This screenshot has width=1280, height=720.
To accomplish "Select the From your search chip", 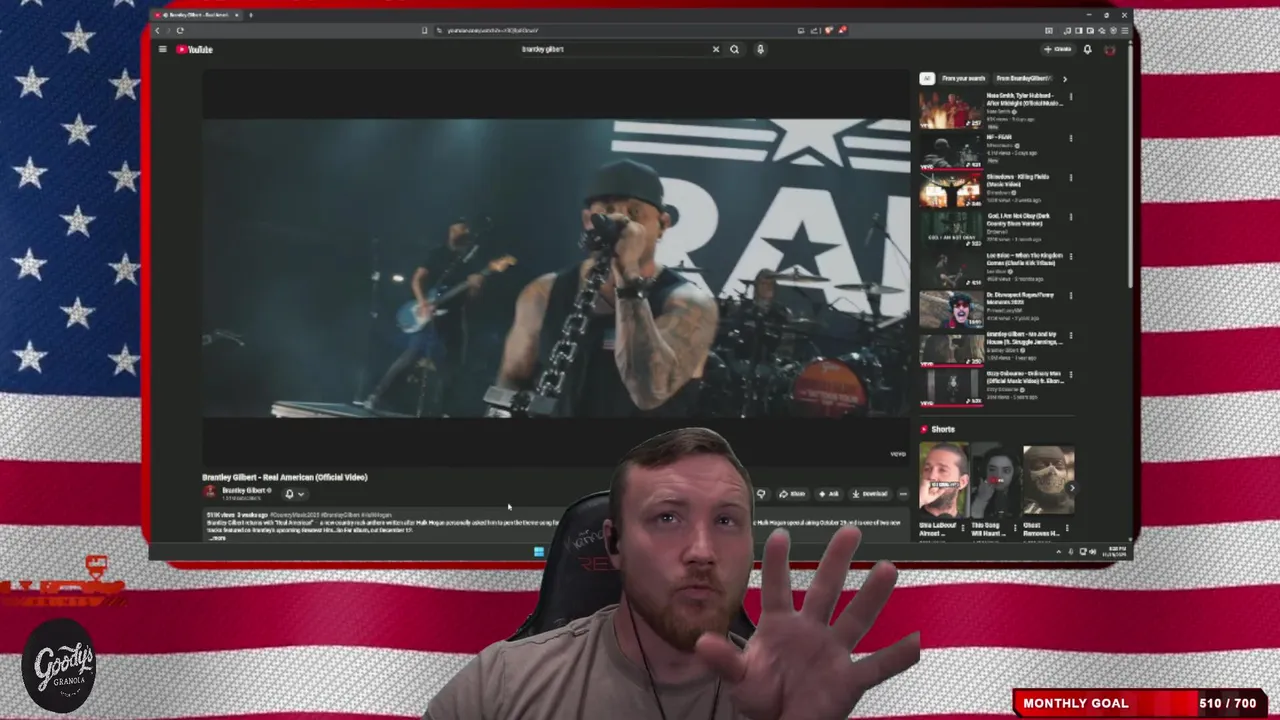I will [x=963, y=78].
